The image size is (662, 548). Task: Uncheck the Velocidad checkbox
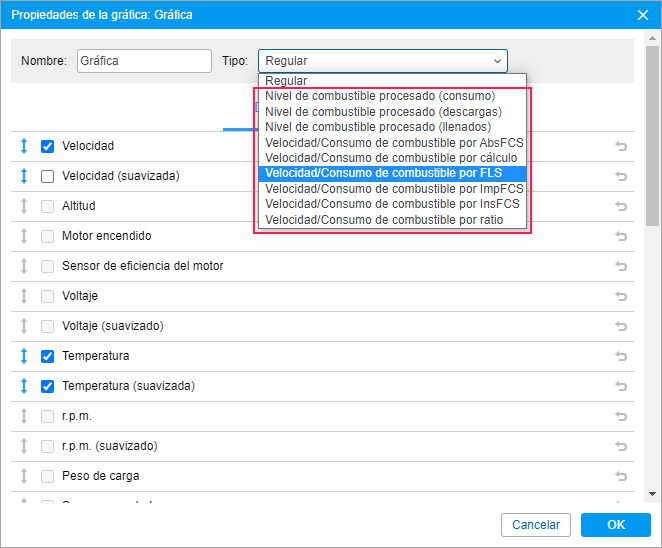click(x=47, y=146)
